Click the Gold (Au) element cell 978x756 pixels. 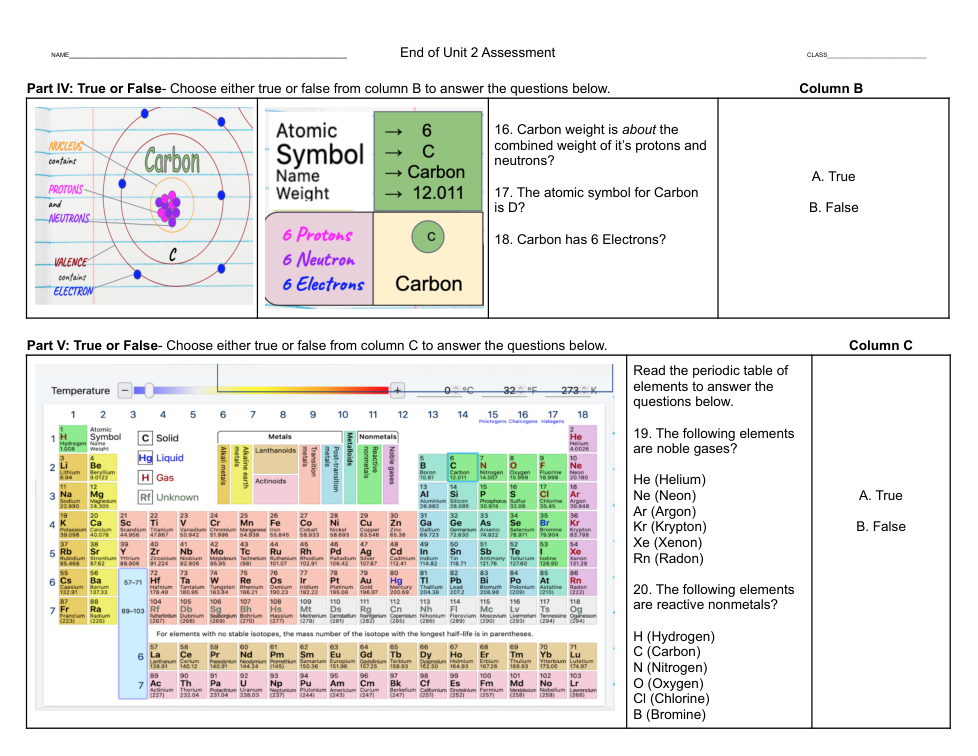(366, 583)
